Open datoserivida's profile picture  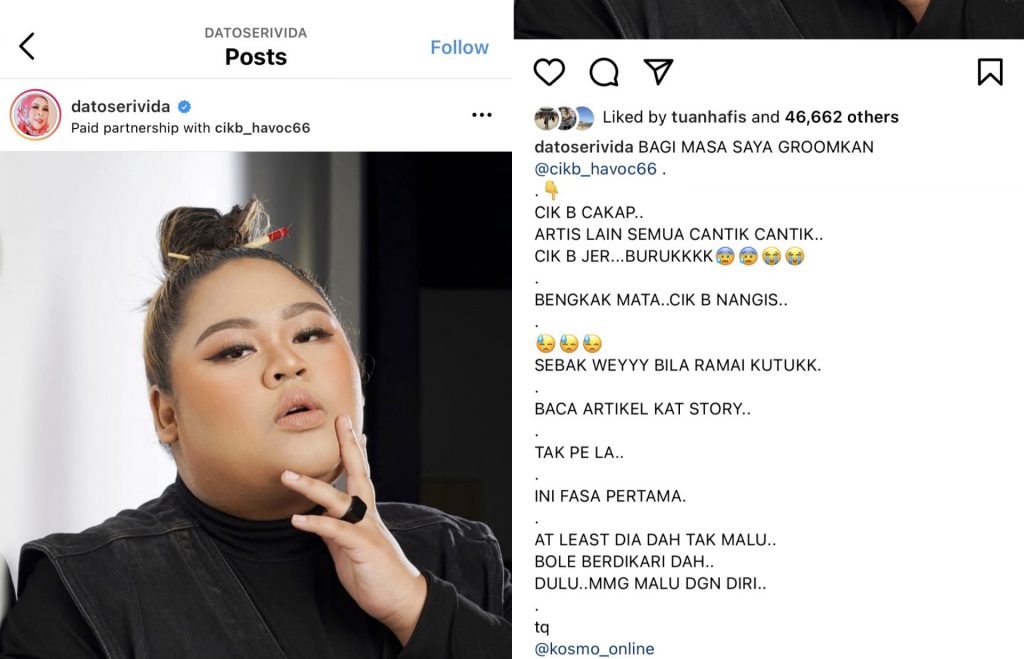[x=35, y=114]
